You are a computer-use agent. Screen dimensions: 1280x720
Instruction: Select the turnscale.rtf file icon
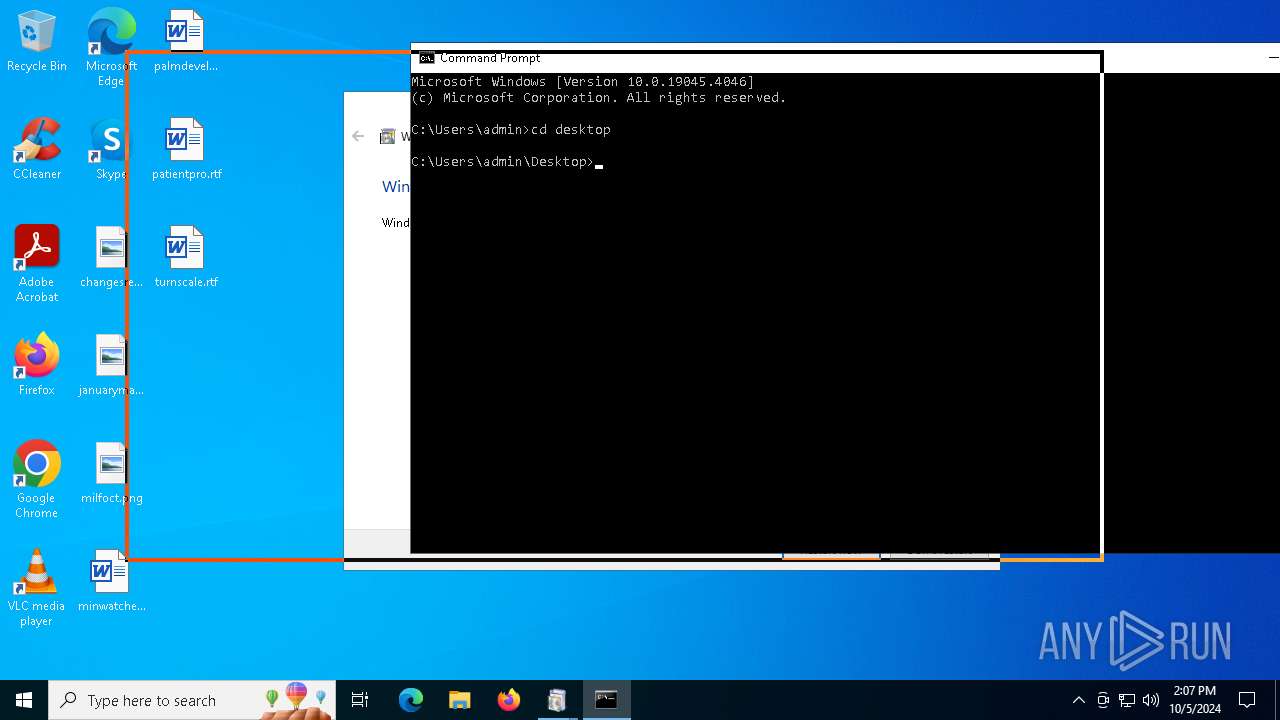click(186, 257)
